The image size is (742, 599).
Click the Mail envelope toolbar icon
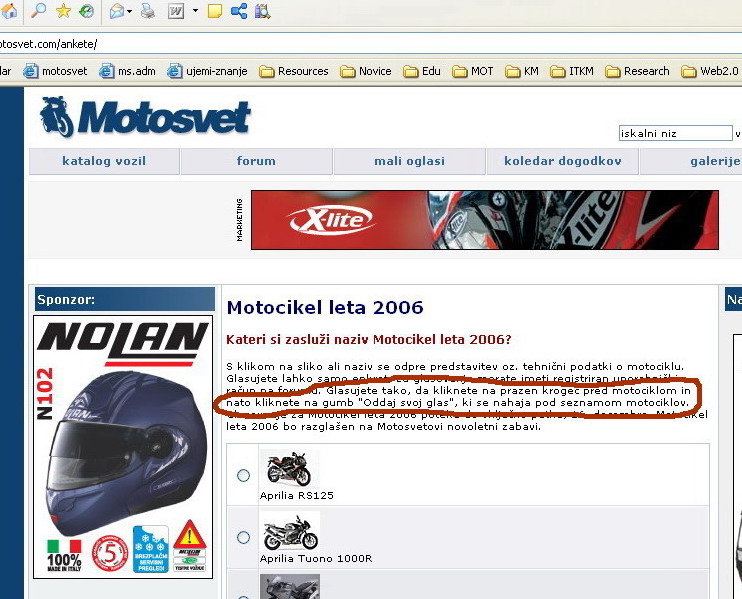(x=116, y=11)
